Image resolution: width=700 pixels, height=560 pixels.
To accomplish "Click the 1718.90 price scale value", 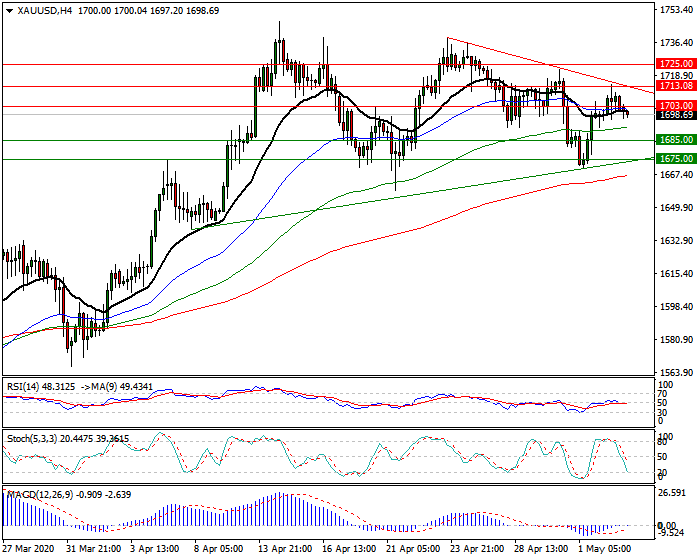I will pos(677,75).
